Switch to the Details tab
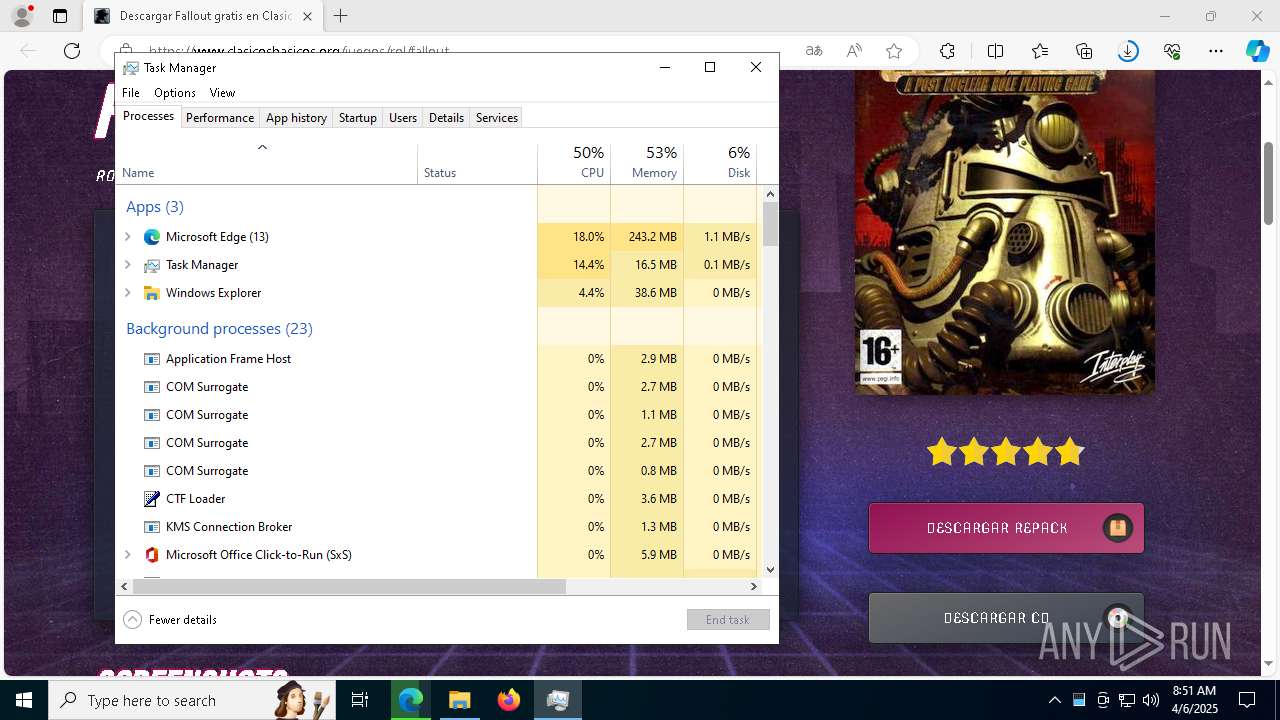Image resolution: width=1280 pixels, height=720 pixels. tap(446, 118)
